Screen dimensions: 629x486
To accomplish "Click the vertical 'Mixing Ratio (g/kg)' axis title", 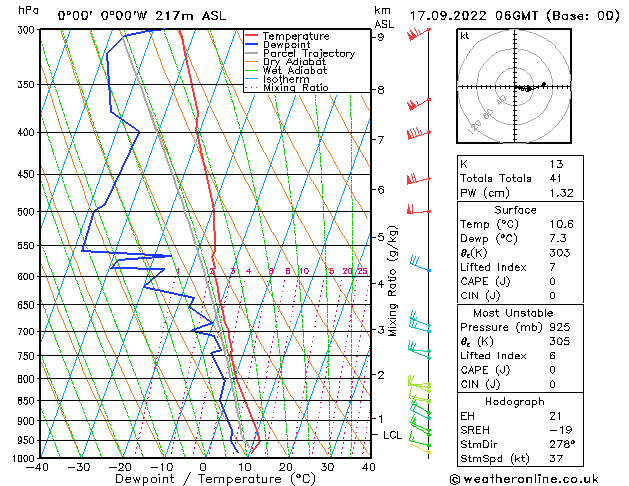I will (x=392, y=281).
